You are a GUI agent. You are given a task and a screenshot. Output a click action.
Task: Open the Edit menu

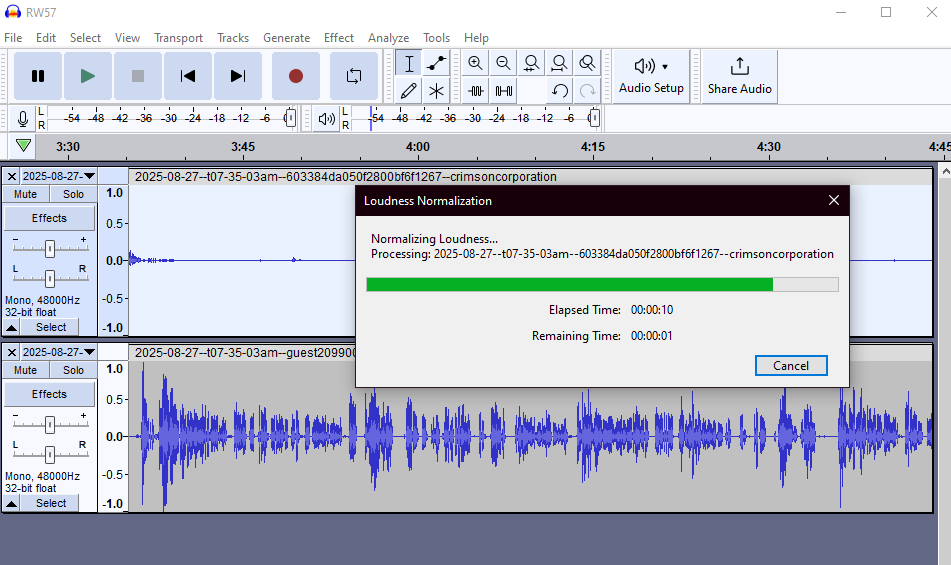45,38
